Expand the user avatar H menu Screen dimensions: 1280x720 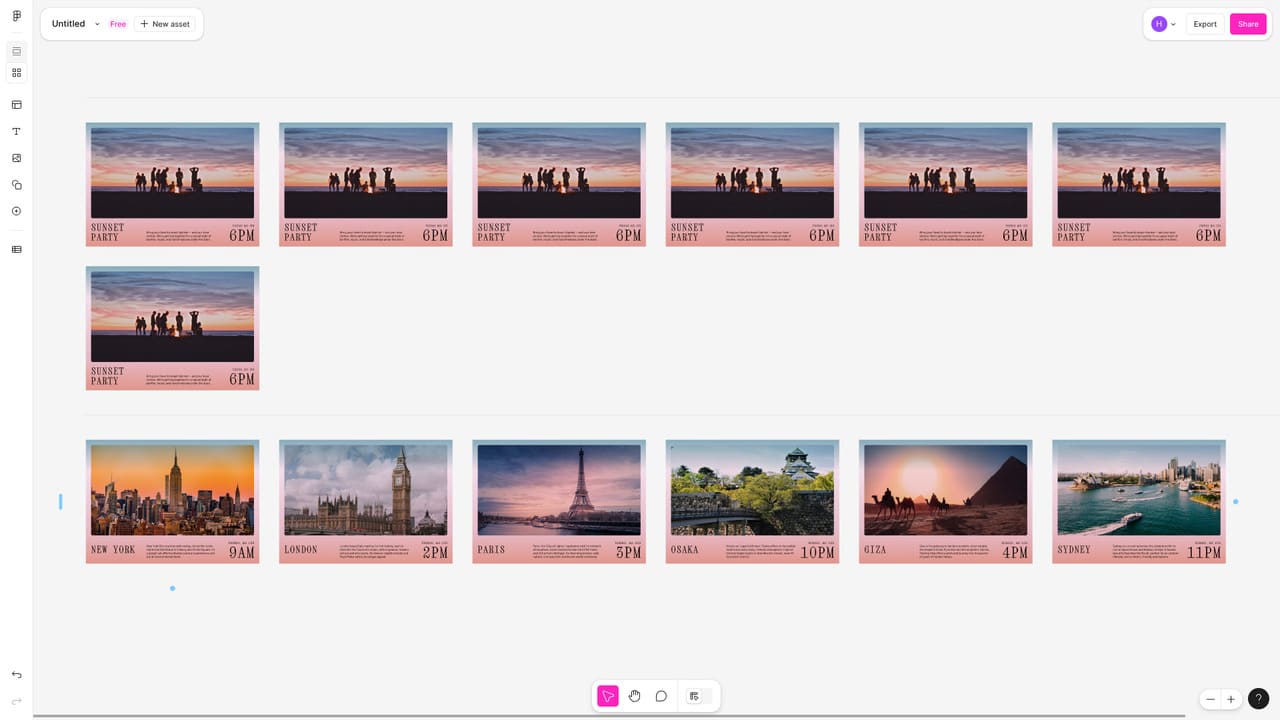coord(1164,24)
